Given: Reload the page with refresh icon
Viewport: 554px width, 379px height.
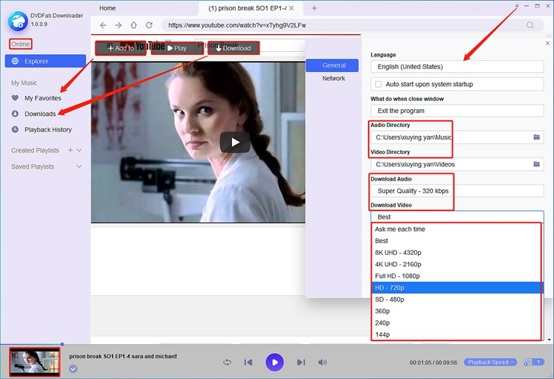Looking at the screenshot, I should (x=149, y=25).
